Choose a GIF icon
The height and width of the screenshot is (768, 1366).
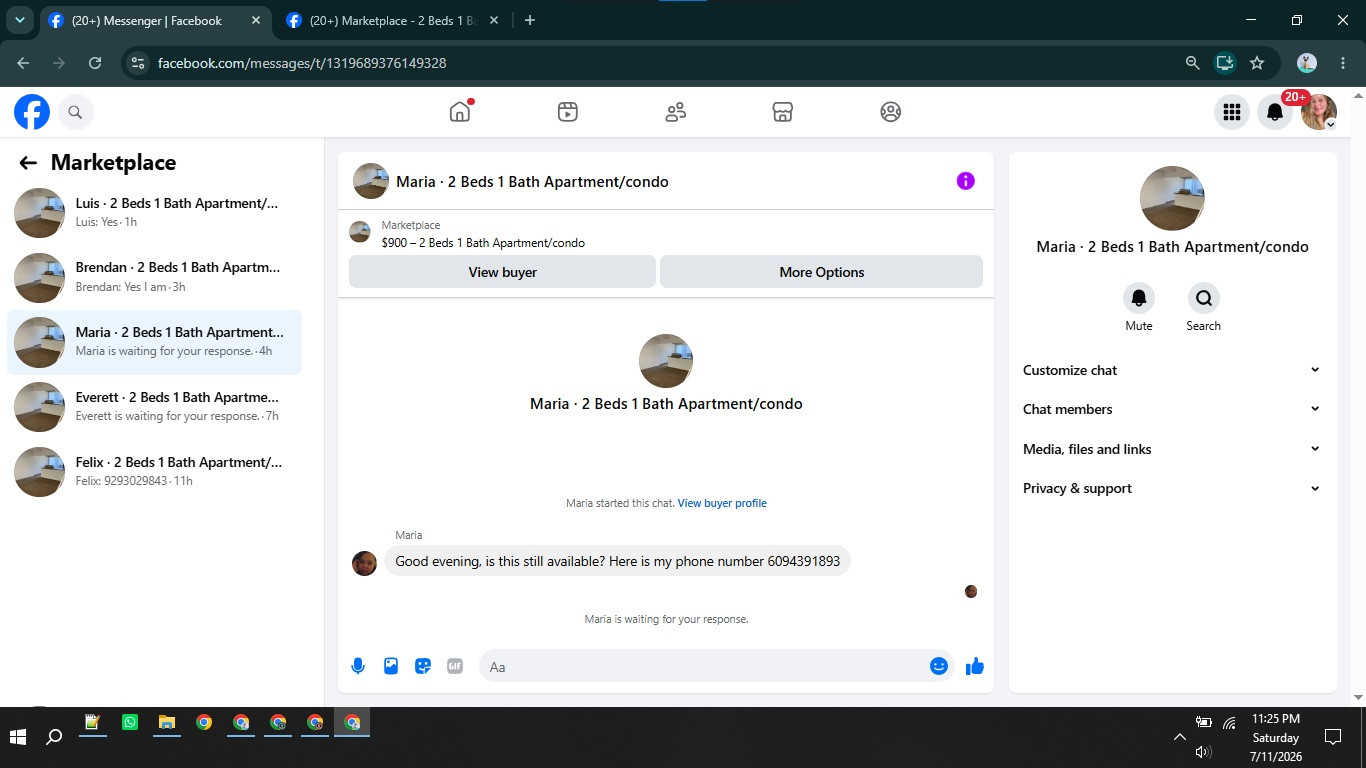coord(455,666)
